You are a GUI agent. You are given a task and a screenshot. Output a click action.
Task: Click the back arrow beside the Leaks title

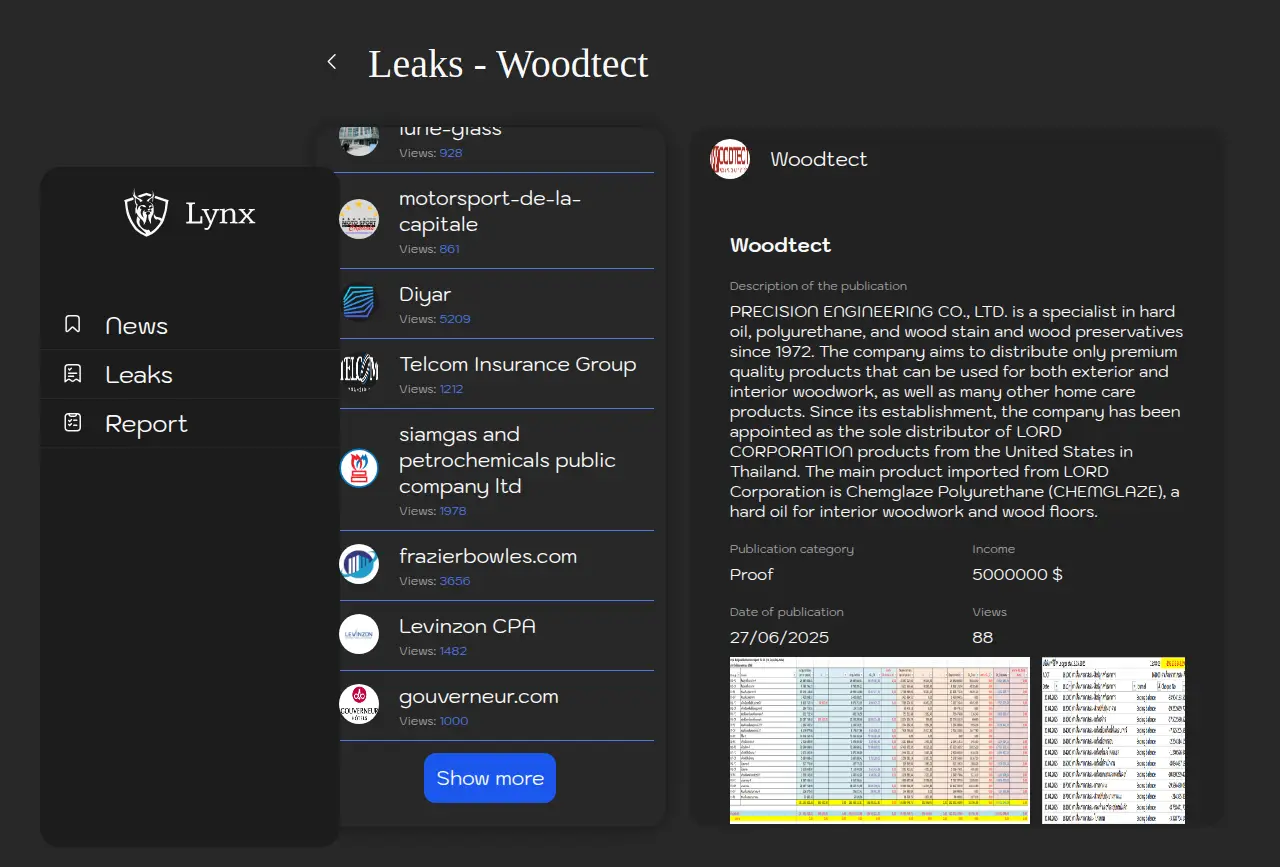tap(332, 62)
